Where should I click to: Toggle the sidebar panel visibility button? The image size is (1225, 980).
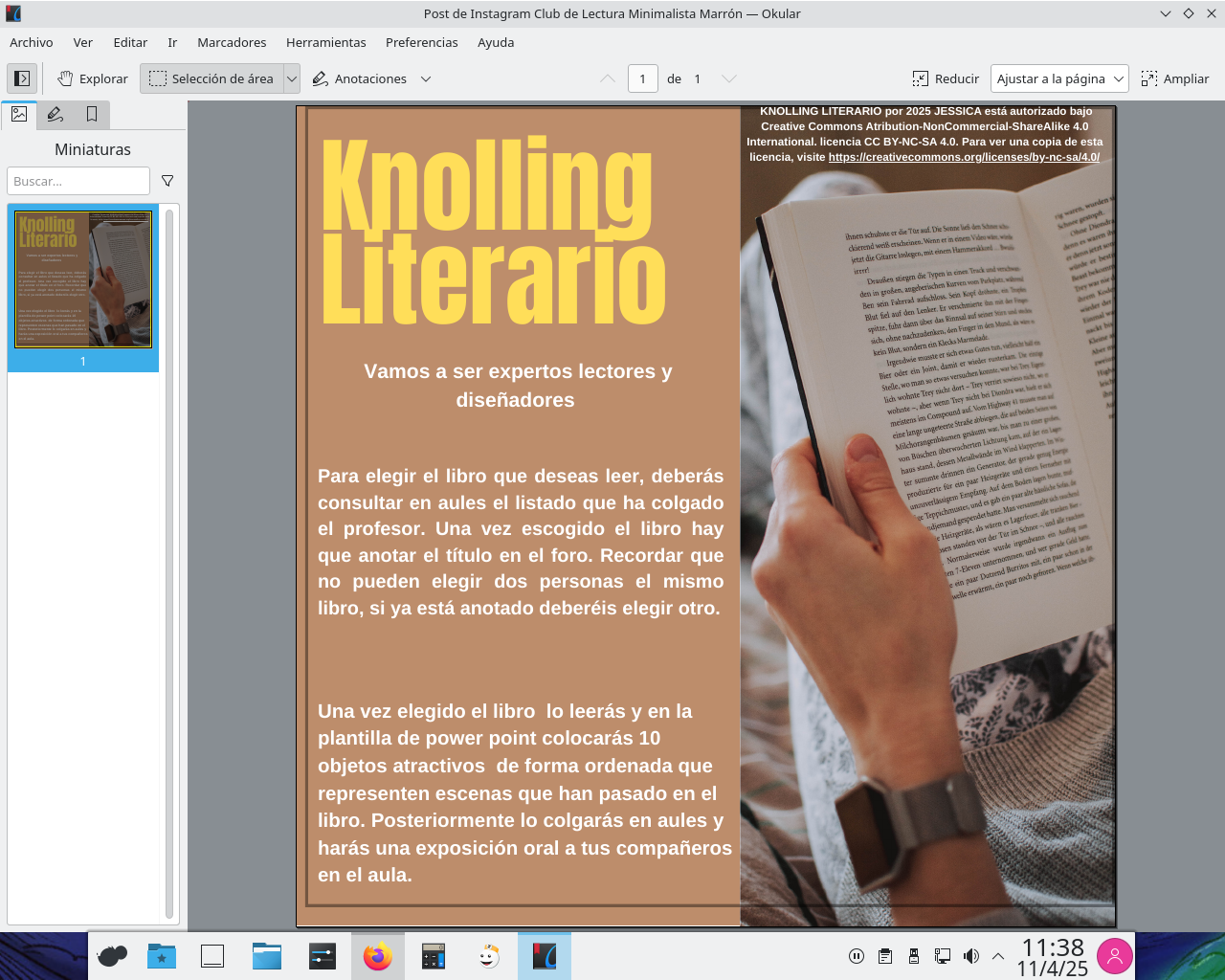[x=22, y=78]
